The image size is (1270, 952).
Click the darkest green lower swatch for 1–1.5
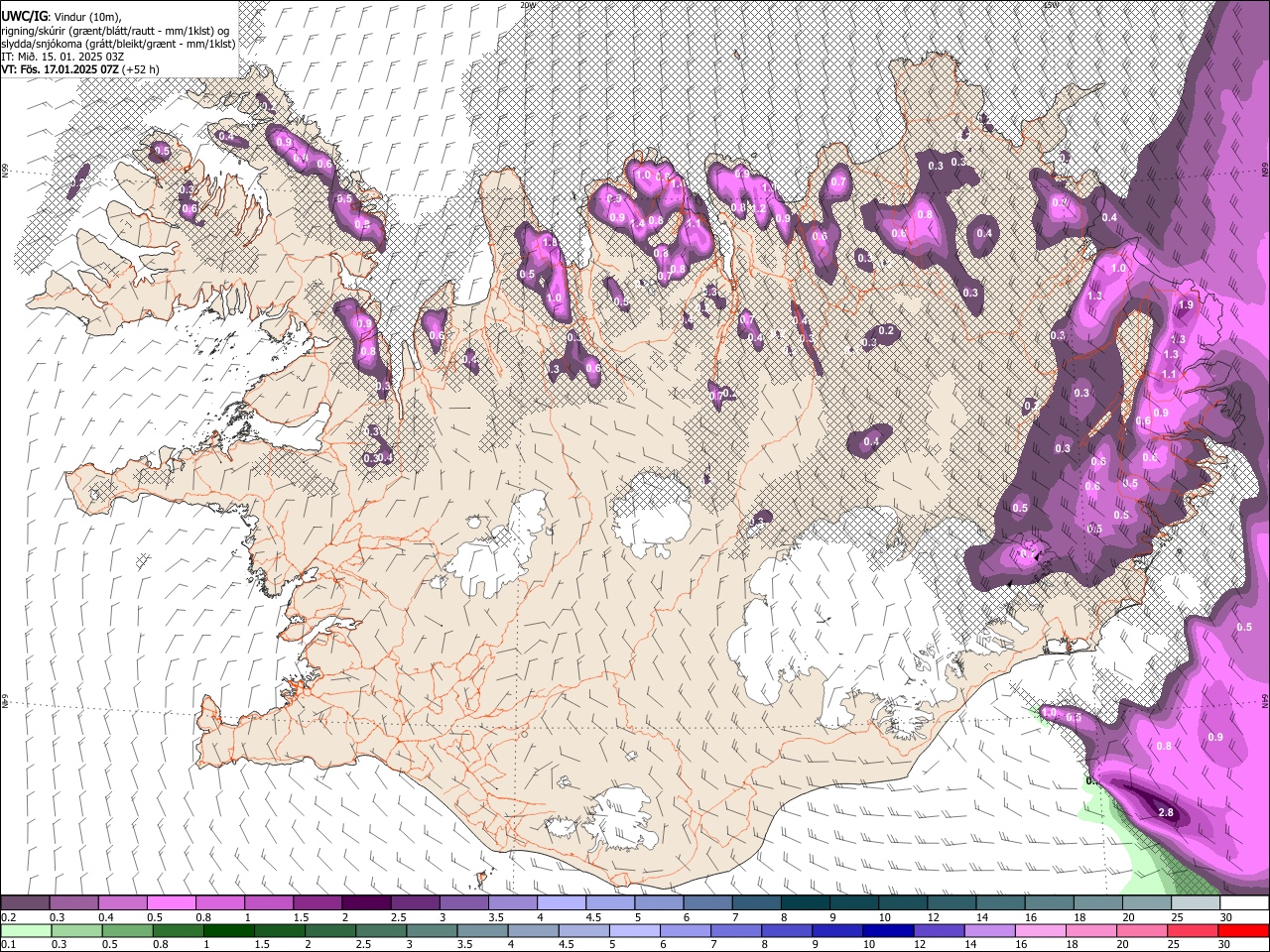pos(228,930)
